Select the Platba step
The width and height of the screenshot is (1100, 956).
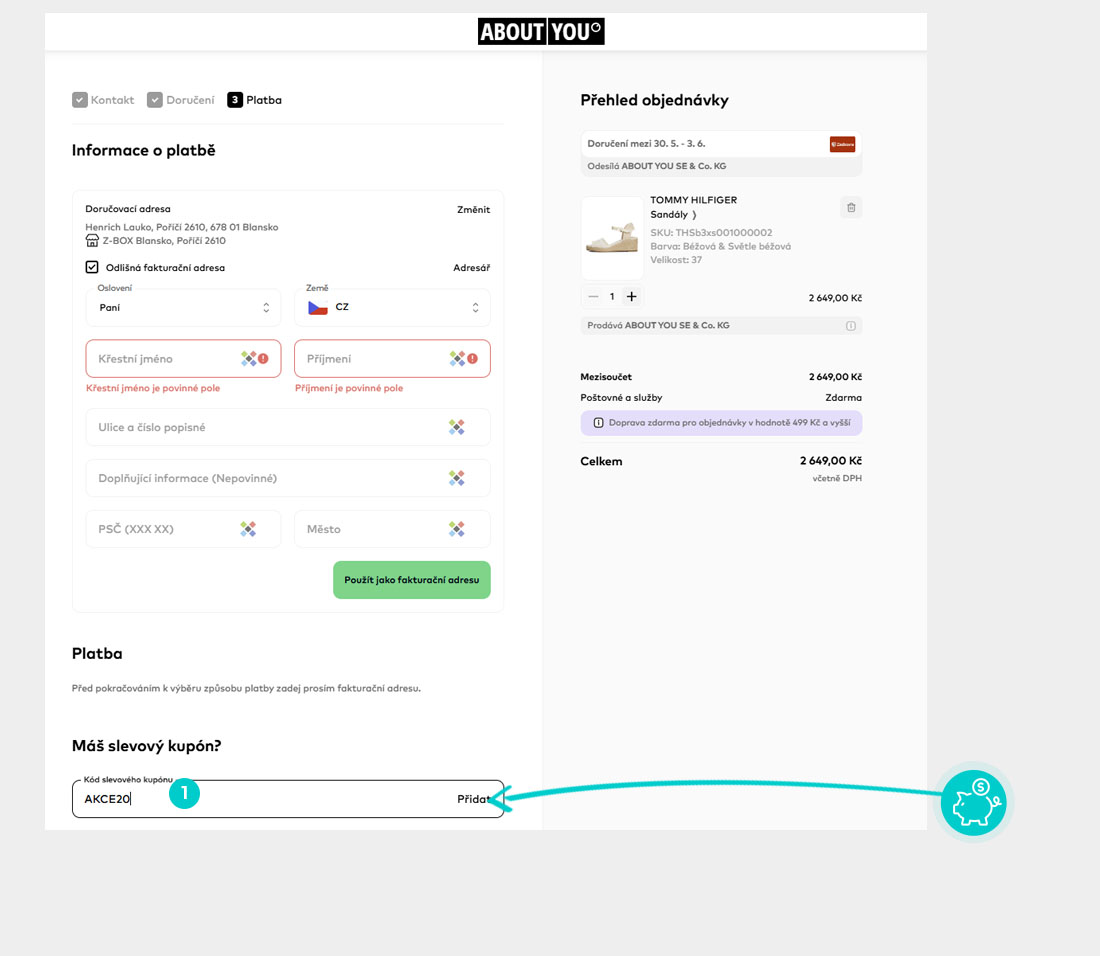255,100
